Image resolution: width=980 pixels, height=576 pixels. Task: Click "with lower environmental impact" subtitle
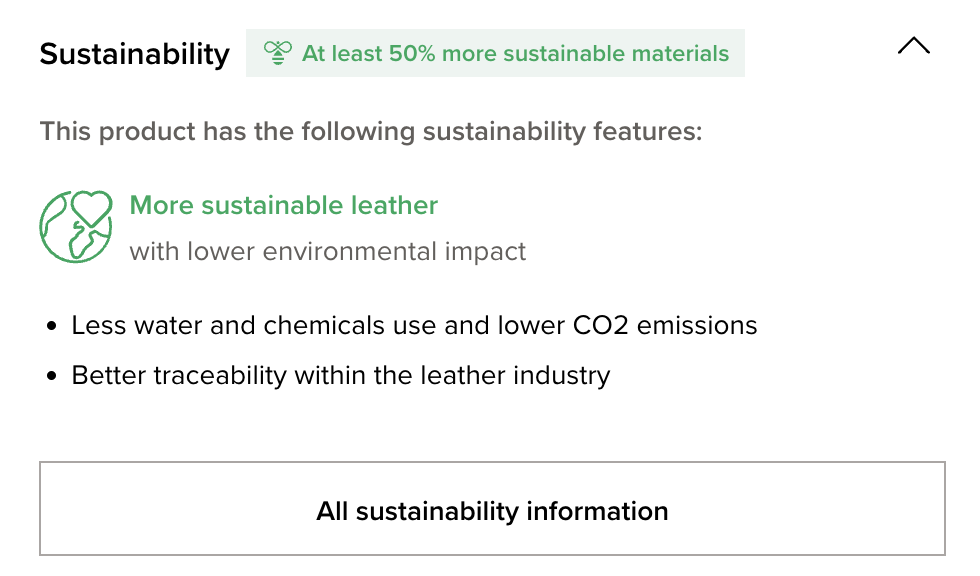click(x=328, y=250)
